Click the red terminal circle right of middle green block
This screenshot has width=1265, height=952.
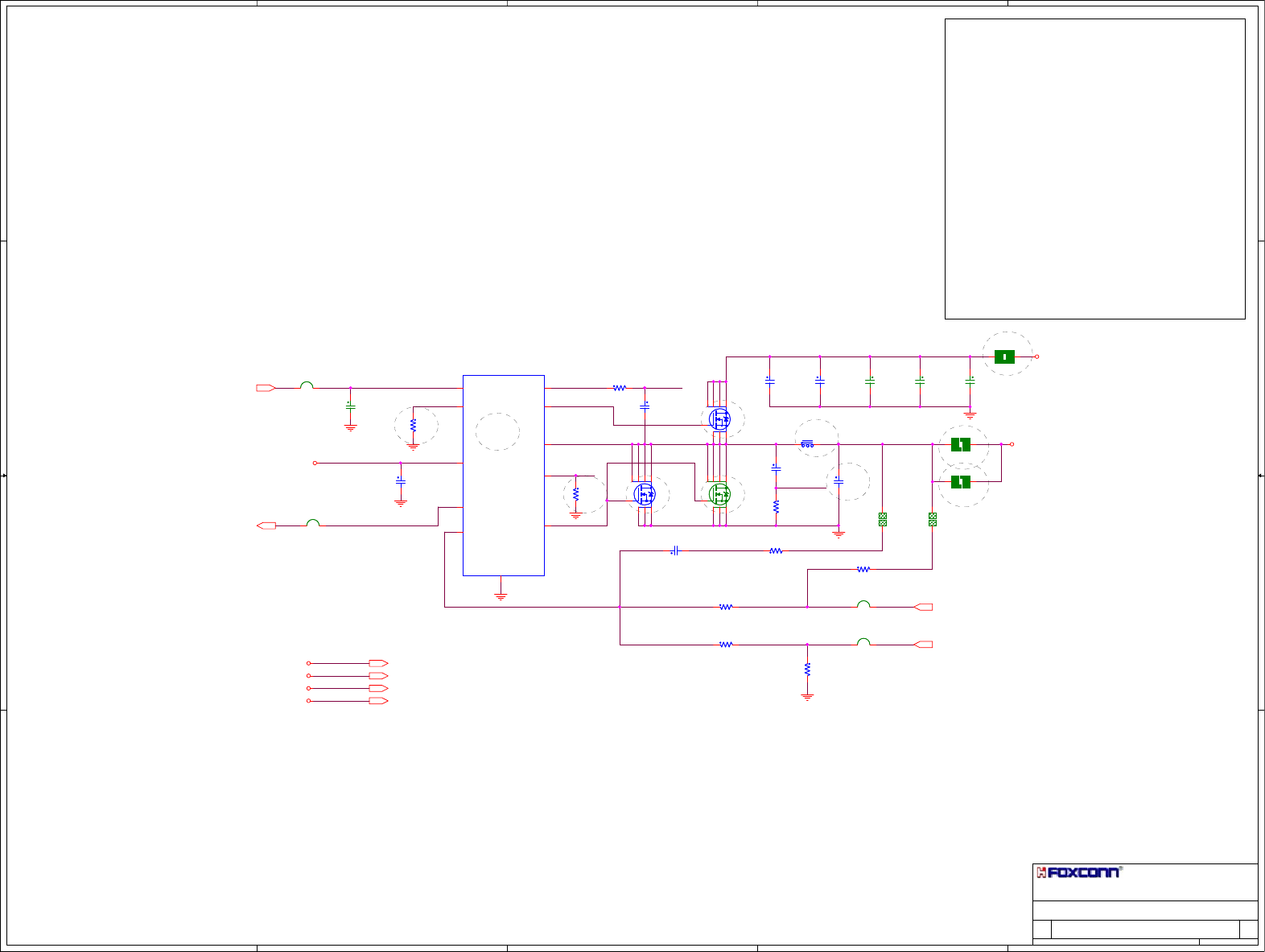click(1012, 444)
